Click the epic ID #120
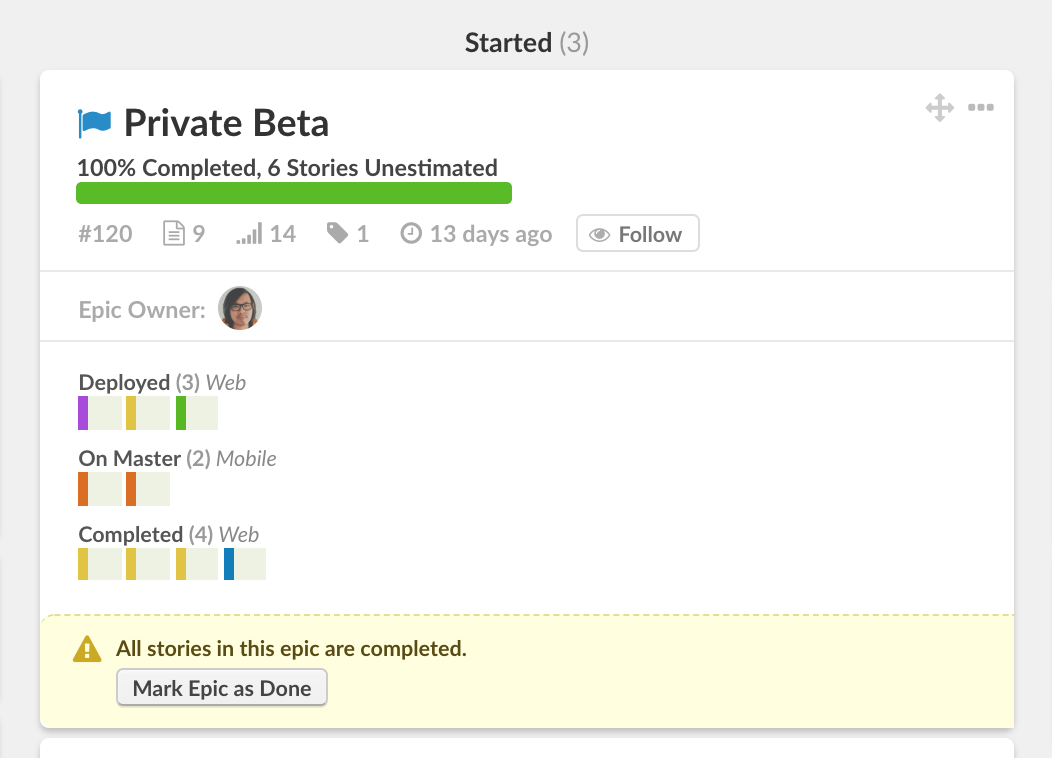 pyautogui.click(x=105, y=234)
